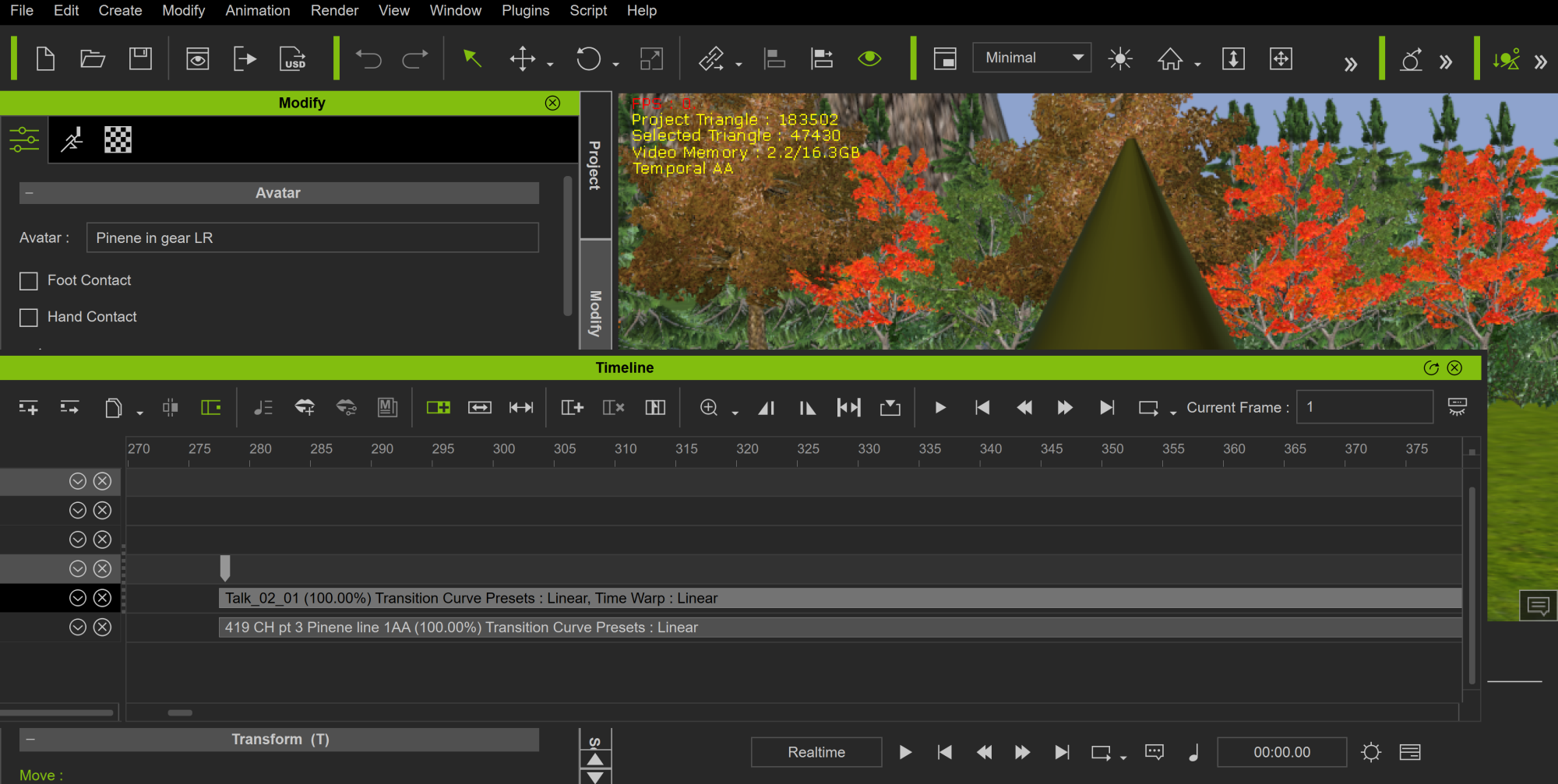Select the green arrow Select tool
This screenshot has width=1558, height=784.
pos(472,58)
